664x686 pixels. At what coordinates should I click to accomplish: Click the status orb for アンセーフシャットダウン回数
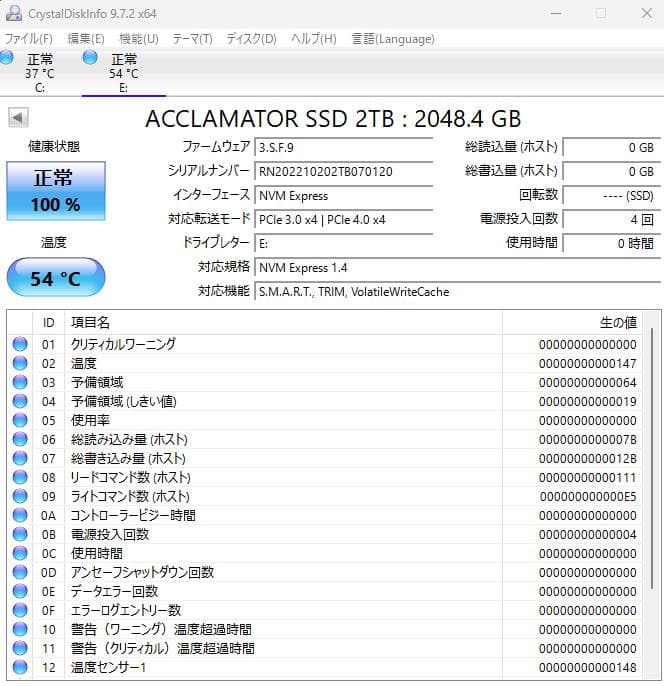pos(20,572)
